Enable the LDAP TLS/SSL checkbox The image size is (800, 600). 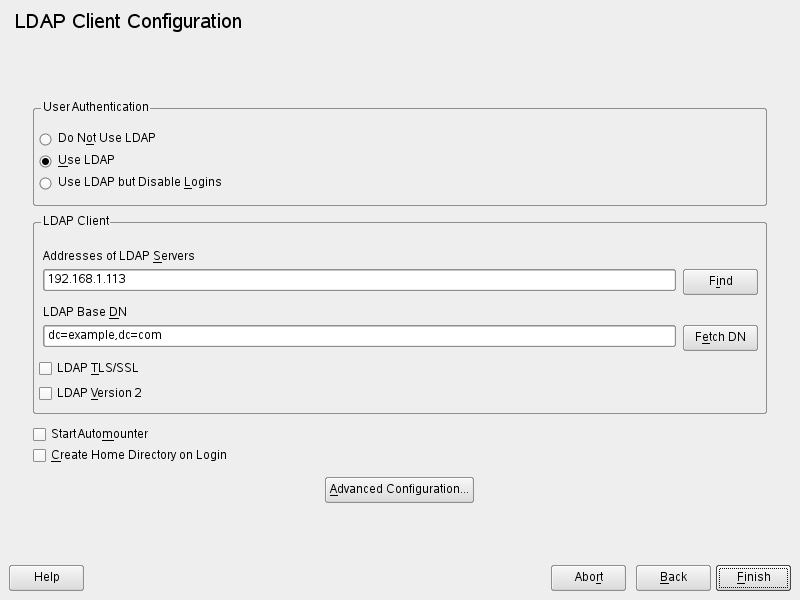(x=46, y=369)
